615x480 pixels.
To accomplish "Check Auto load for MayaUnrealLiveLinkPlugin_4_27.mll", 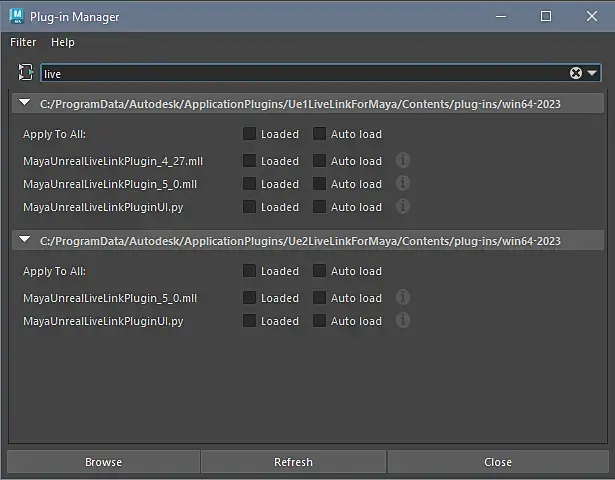I will pyautogui.click(x=319, y=161).
